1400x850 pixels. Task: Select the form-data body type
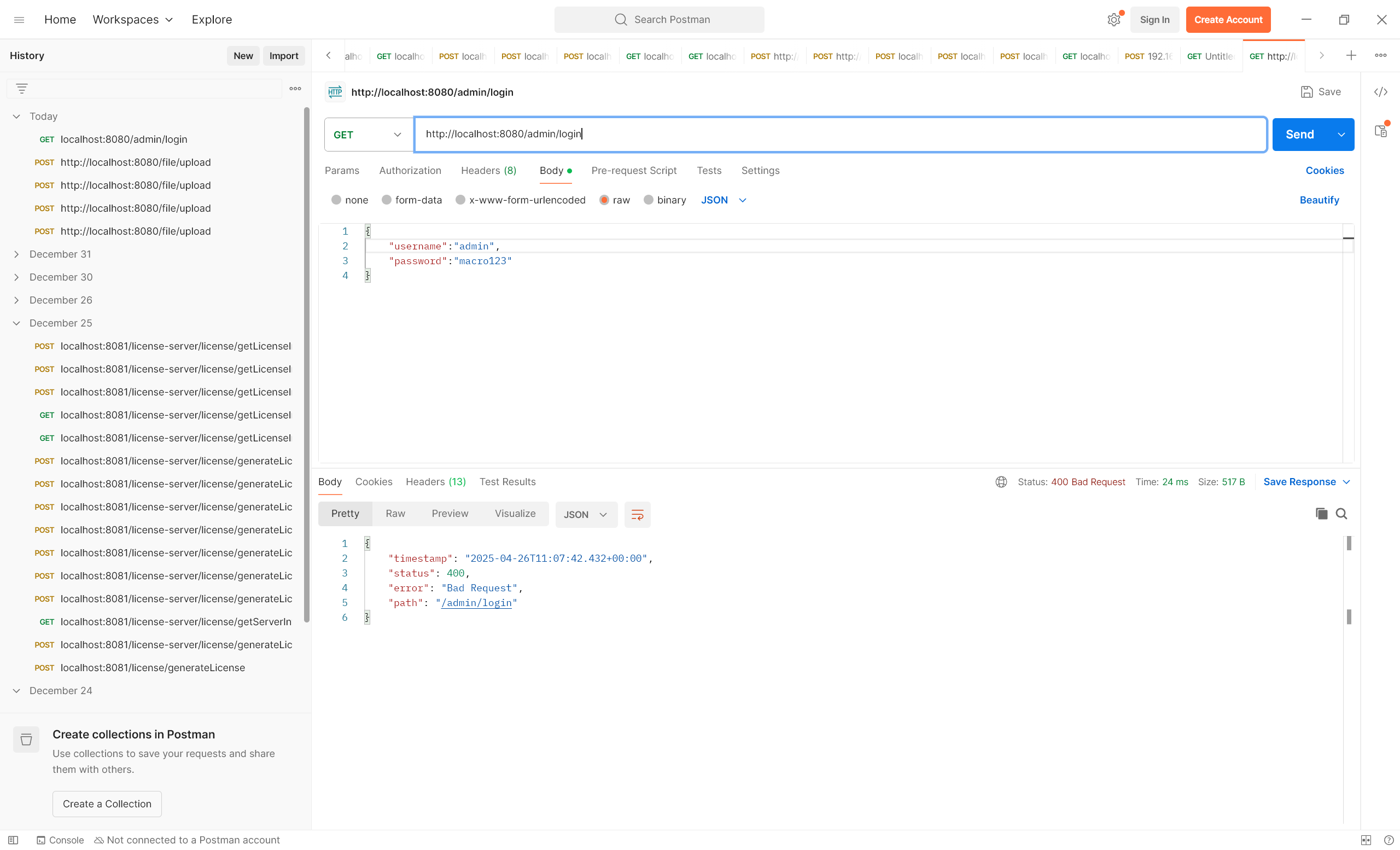click(x=386, y=200)
